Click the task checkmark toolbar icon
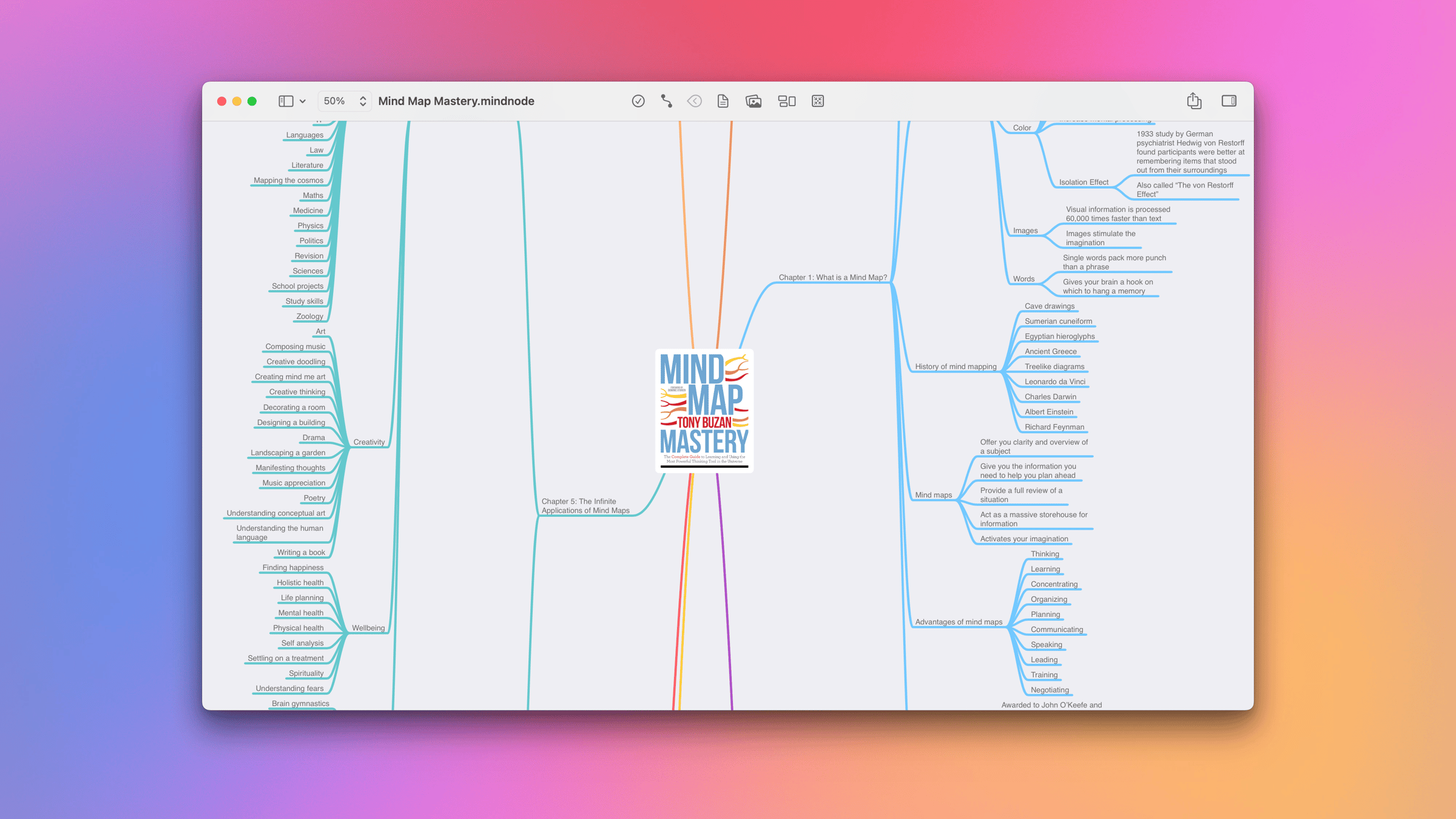Viewport: 1456px width, 819px height. point(638,101)
